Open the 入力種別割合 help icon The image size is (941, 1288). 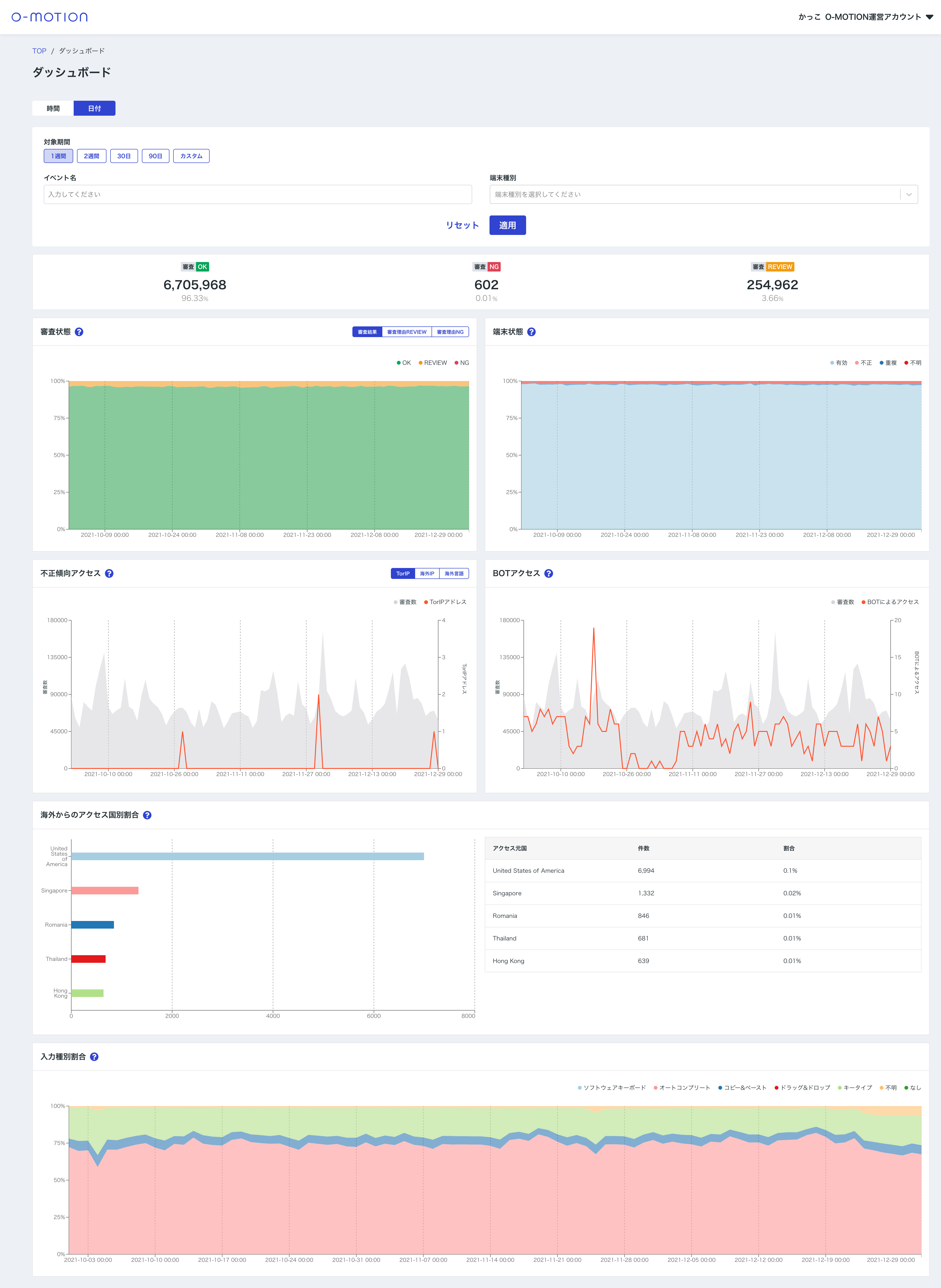click(x=95, y=1057)
